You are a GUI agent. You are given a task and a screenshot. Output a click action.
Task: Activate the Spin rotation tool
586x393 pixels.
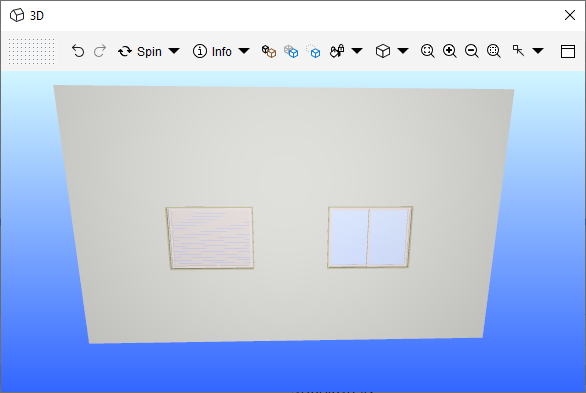(140, 51)
